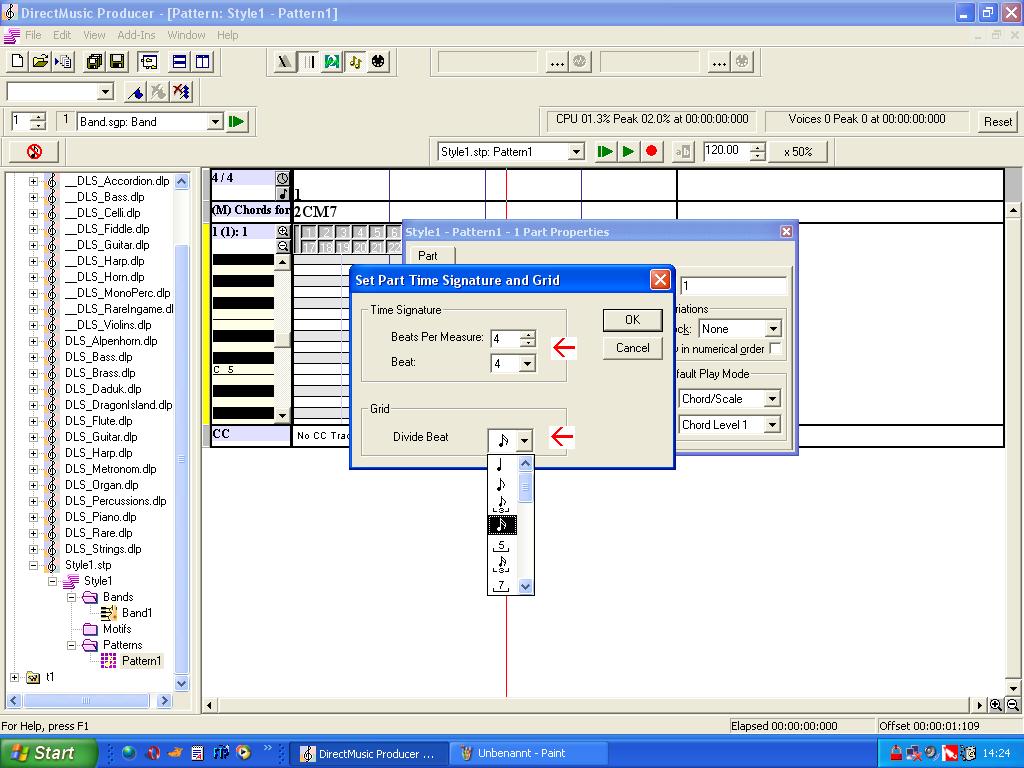The image size is (1024, 768).
Task: Toggle the numerical order checkbox in Part Properties
Action: click(x=775, y=349)
